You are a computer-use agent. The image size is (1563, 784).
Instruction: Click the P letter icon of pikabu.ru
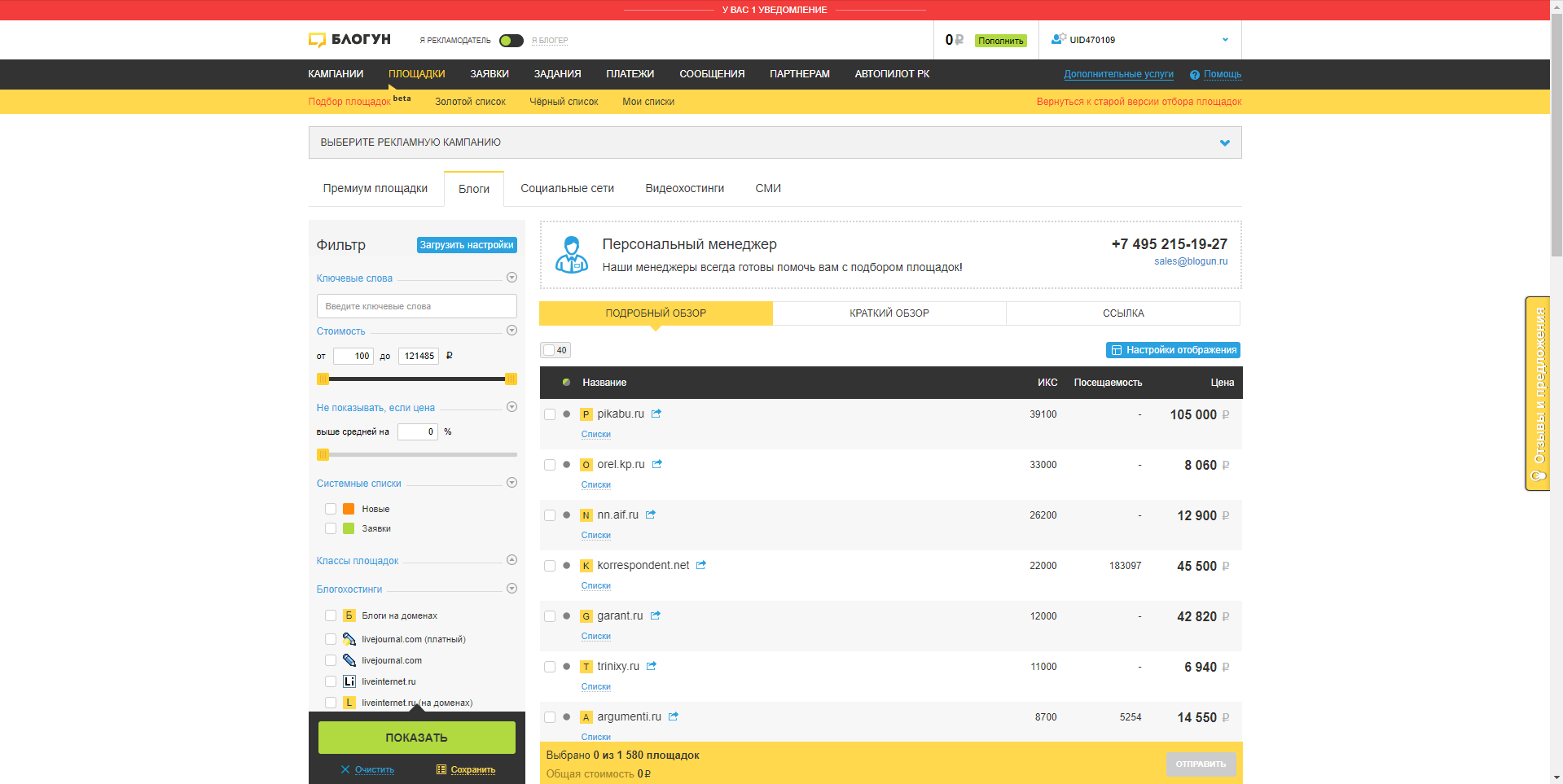pyautogui.click(x=586, y=414)
